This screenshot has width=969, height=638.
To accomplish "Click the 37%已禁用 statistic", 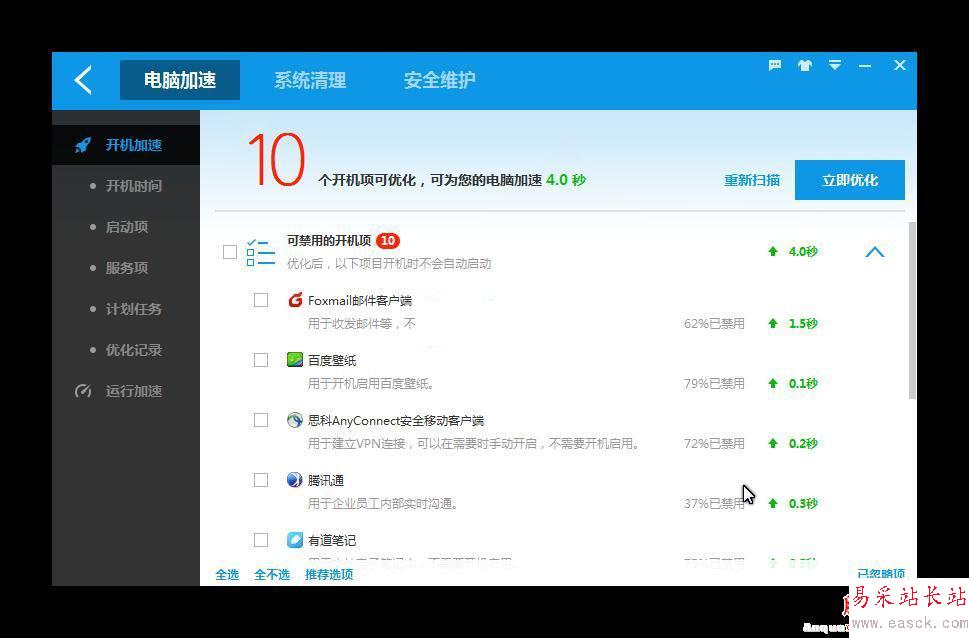I will tap(714, 503).
